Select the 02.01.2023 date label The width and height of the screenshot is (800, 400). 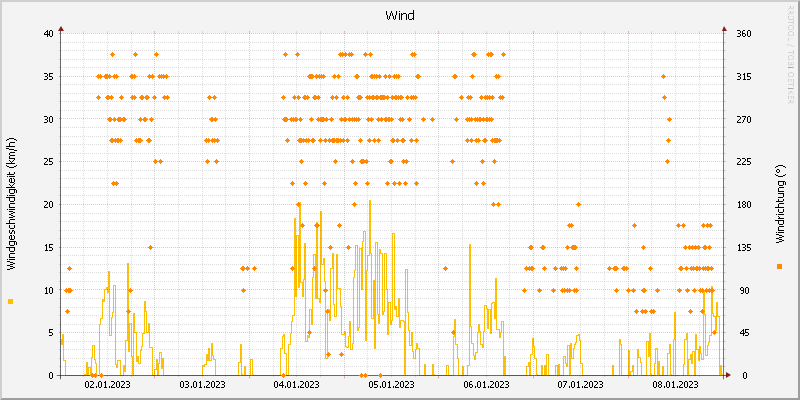pos(108,384)
